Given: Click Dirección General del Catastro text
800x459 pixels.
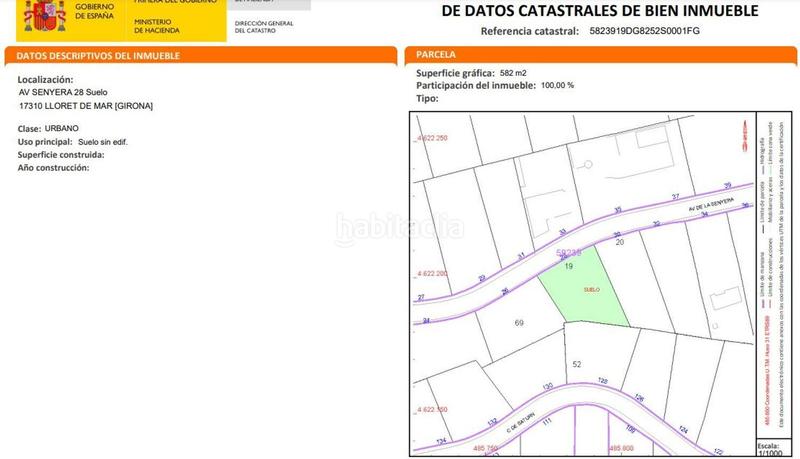Looking at the screenshot, I should [264, 25].
